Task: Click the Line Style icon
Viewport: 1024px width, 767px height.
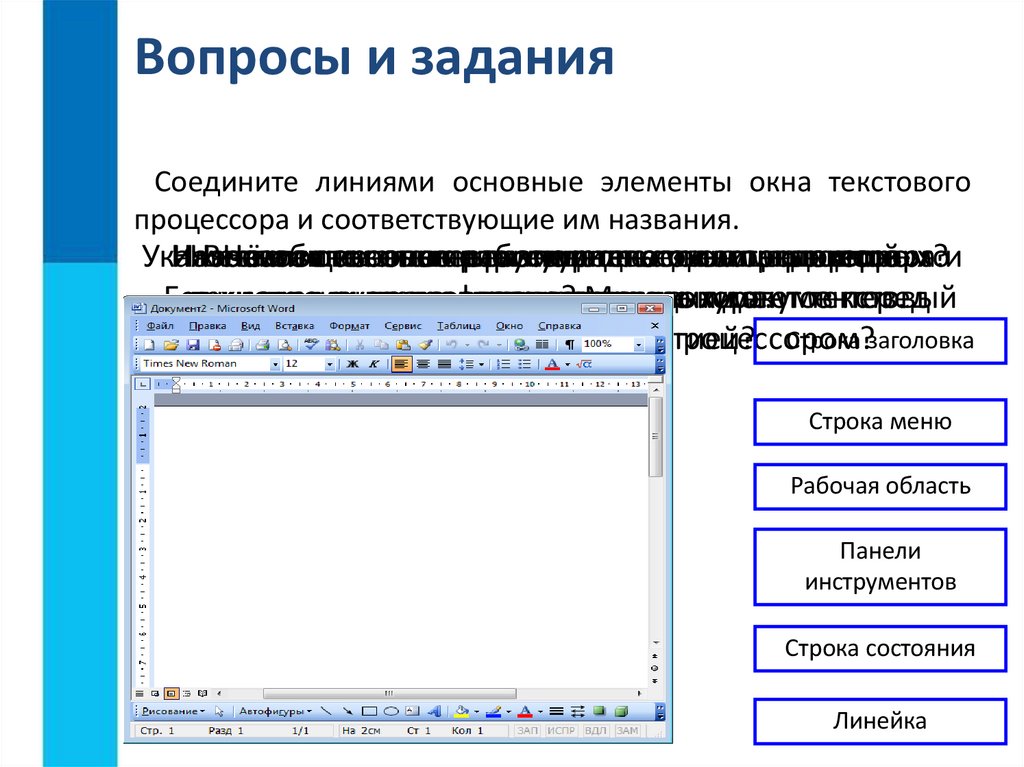Action: [556, 711]
